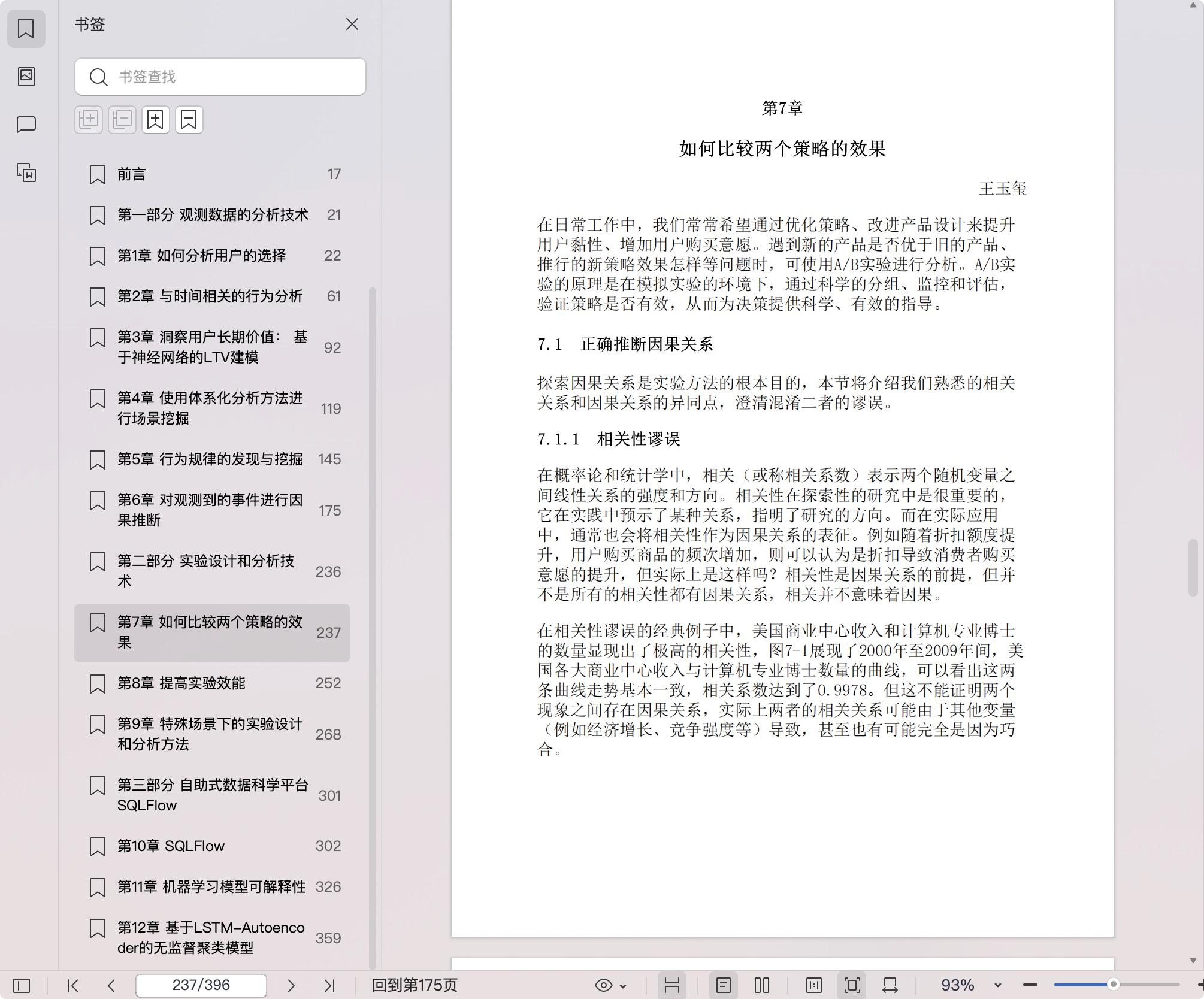
Task: Switch to two-page view
Action: click(x=762, y=985)
